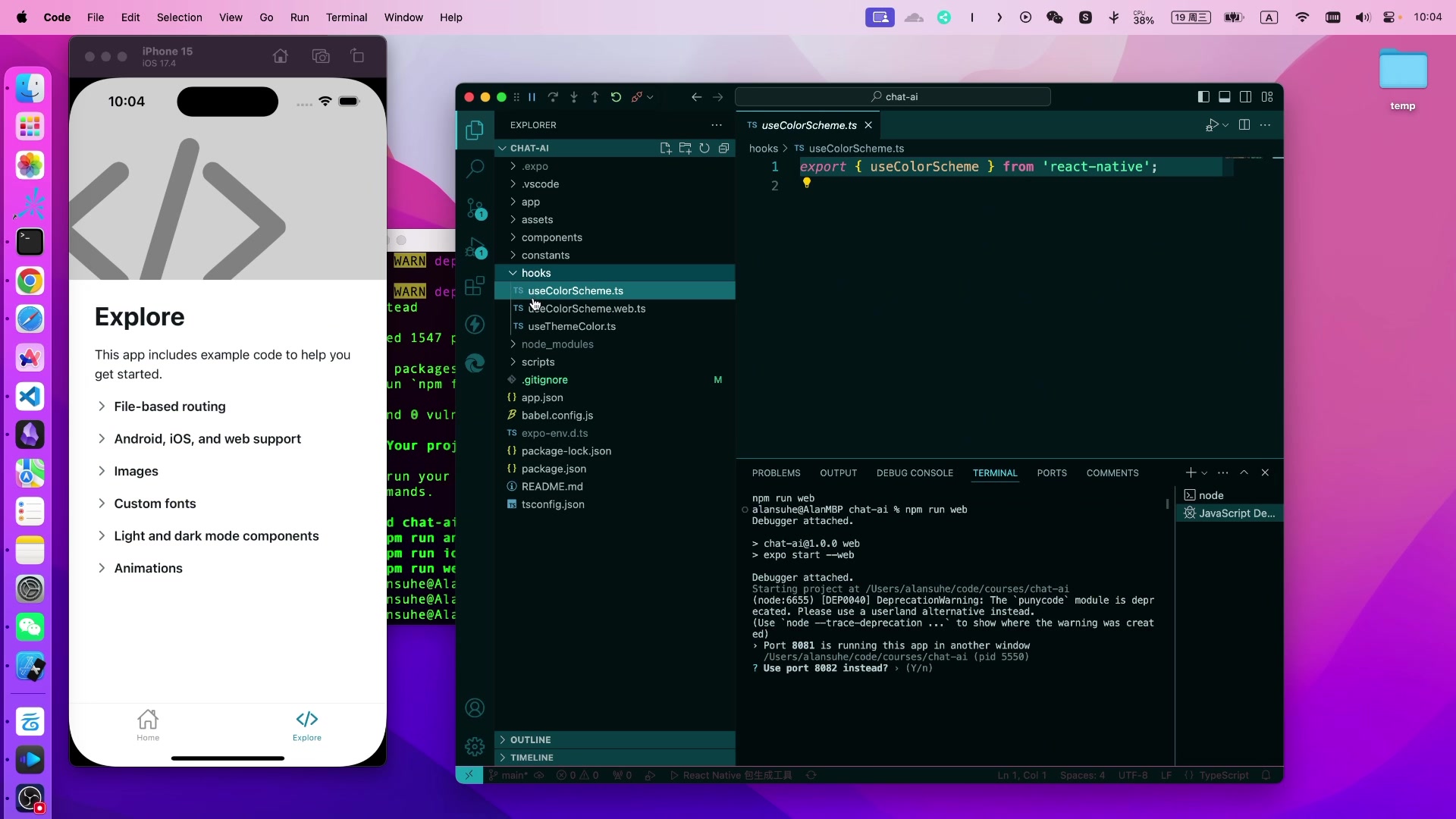
Task: Click the chat-ai command search field
Action: click(893, 97)
